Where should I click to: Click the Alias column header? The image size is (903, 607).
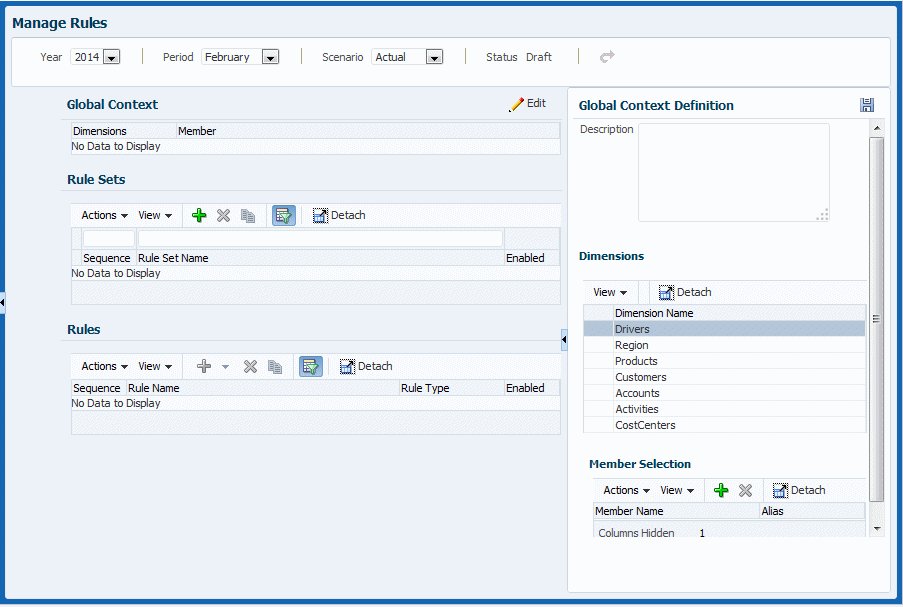813,511
